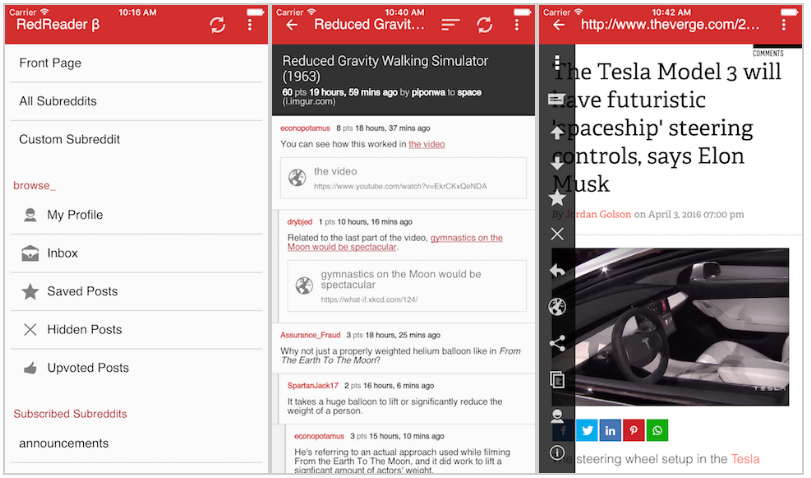Tap econopotamus comment posted 15 hours ago

410,449
